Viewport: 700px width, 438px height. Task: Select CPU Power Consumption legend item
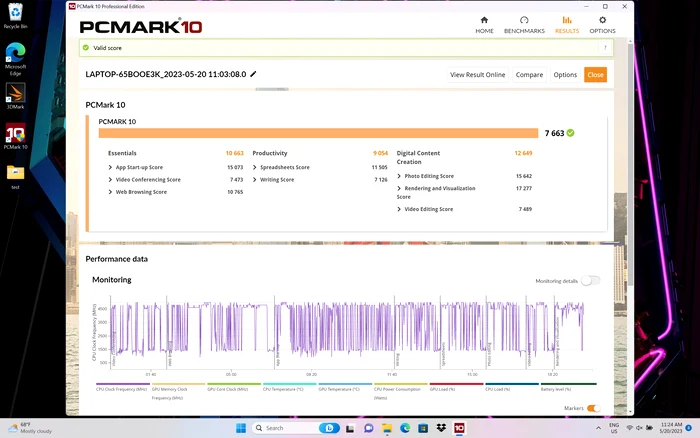pyautogui.click(x=400, y=392)
